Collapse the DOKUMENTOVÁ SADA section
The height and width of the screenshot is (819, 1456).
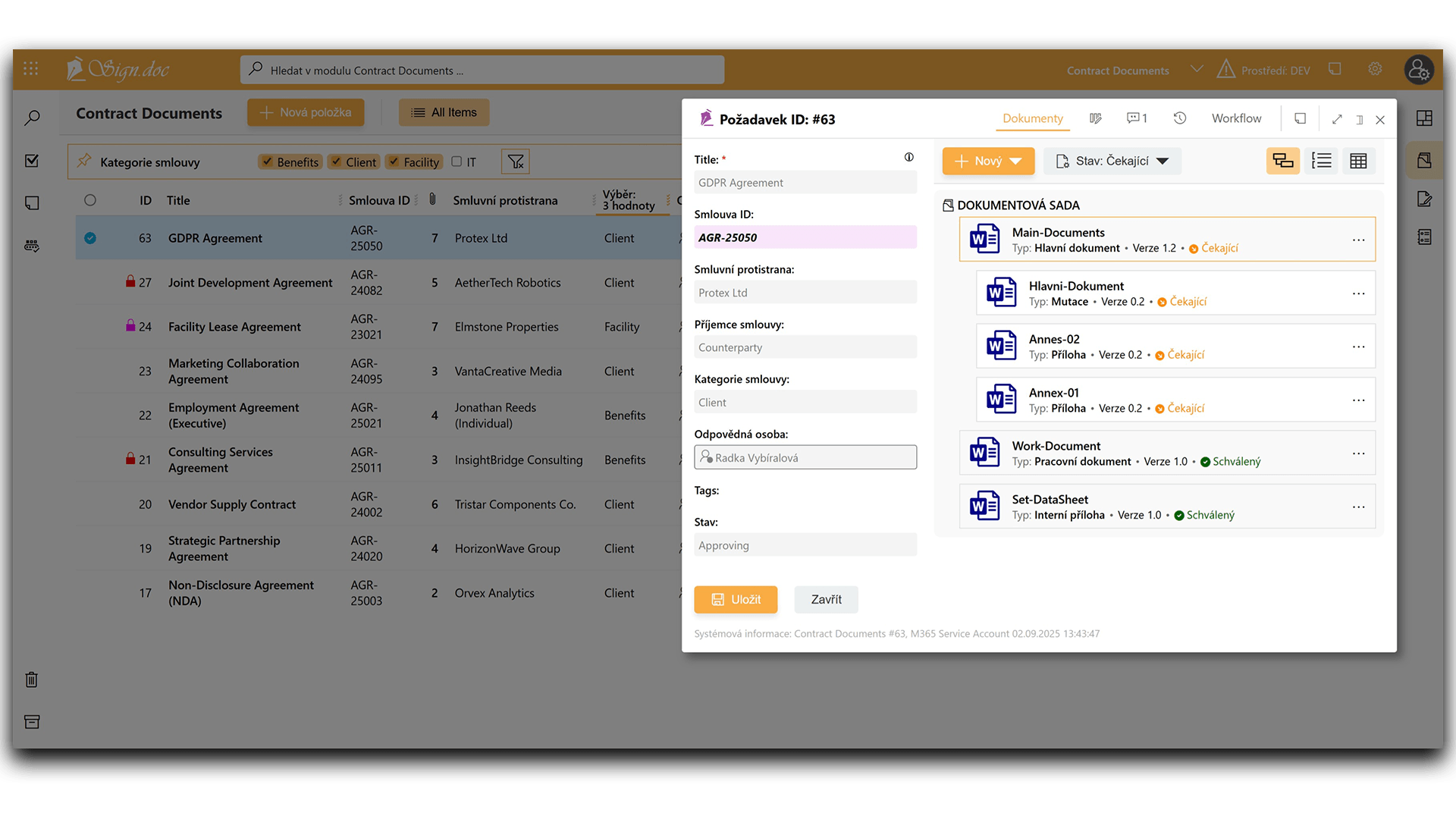pos(1010,205)
